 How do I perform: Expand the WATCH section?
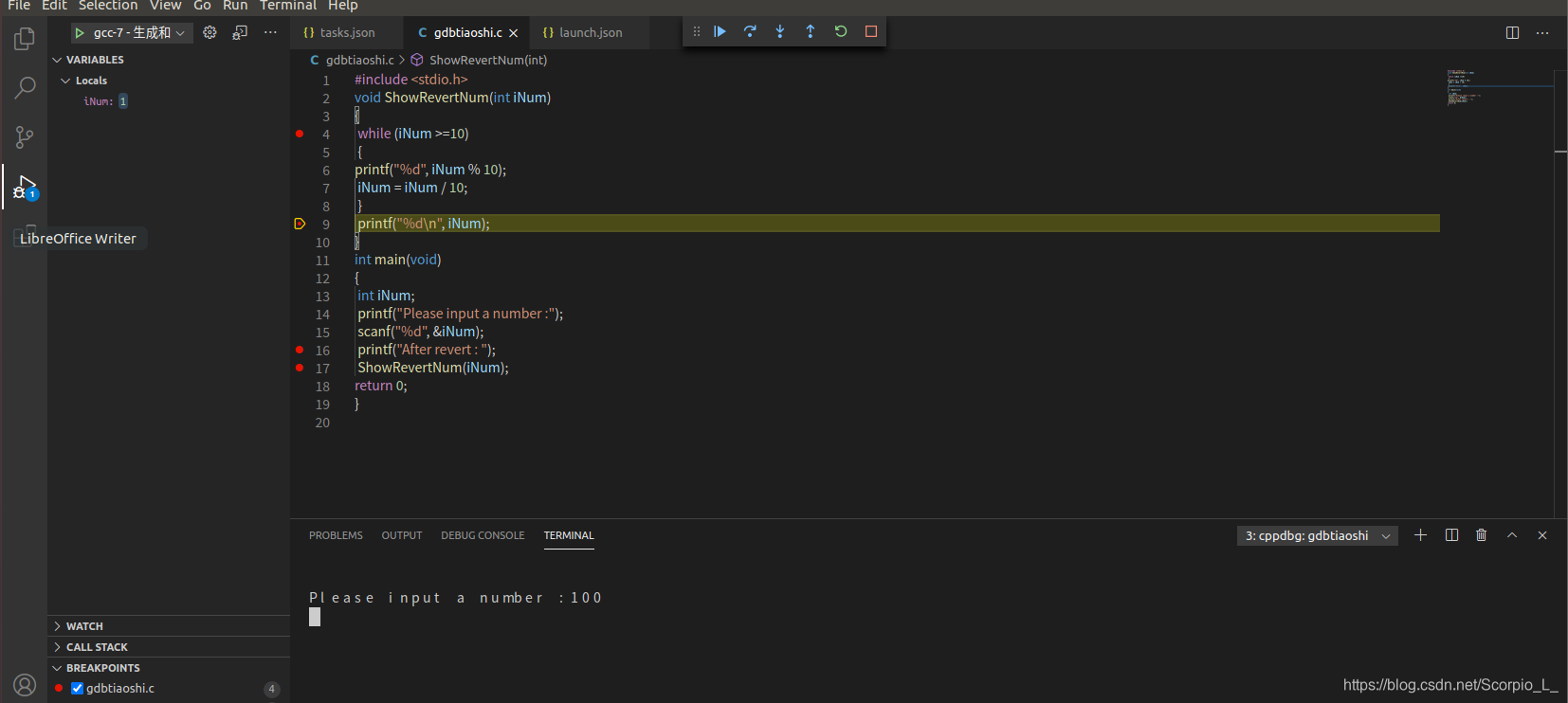[169, 626]
